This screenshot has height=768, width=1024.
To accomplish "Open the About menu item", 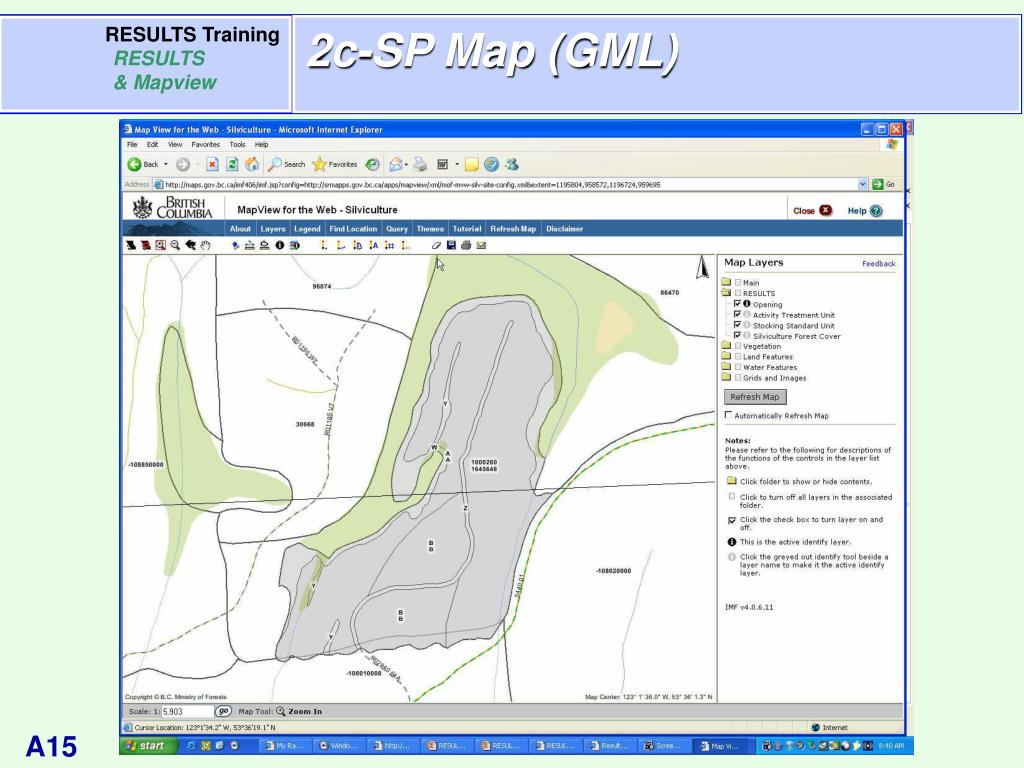I will pos(240,229).
